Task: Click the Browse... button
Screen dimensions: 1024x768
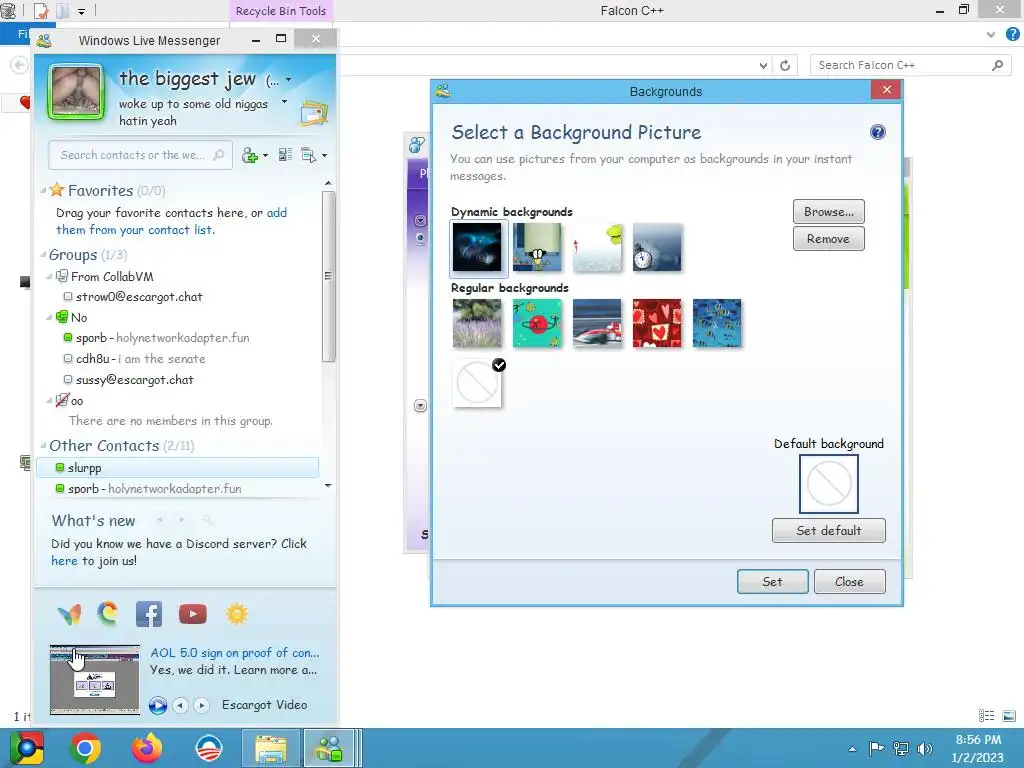Action: click(x=829, y=212)
